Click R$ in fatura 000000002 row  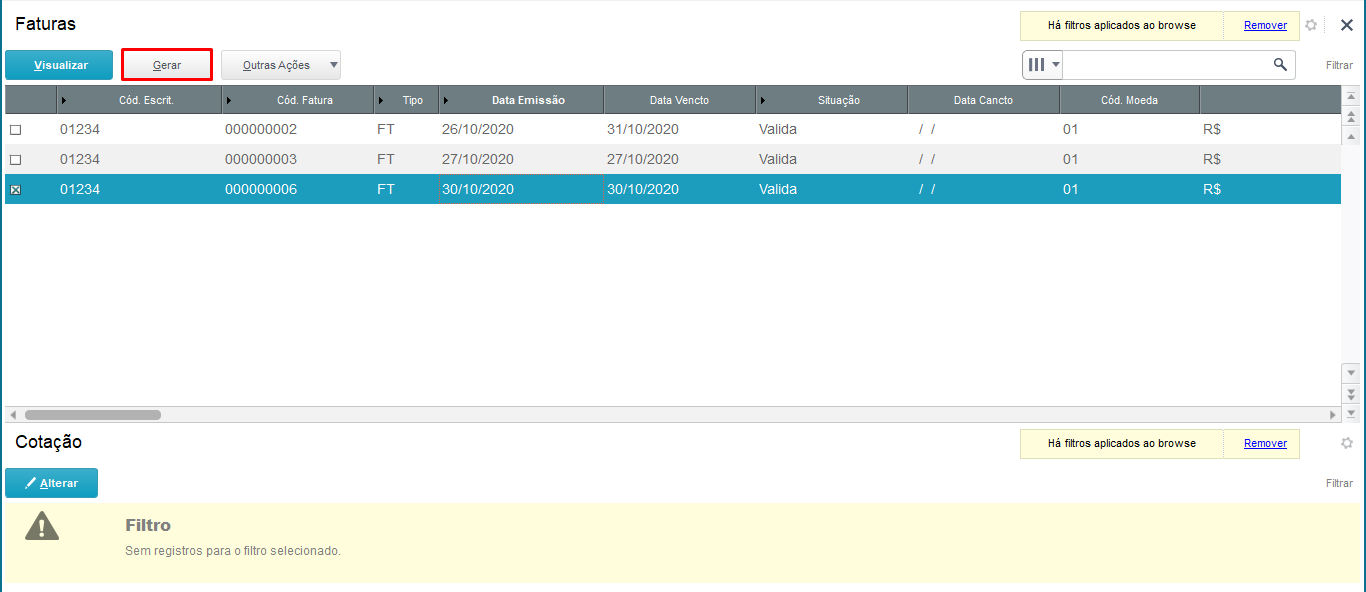[x=1212, y=130]
